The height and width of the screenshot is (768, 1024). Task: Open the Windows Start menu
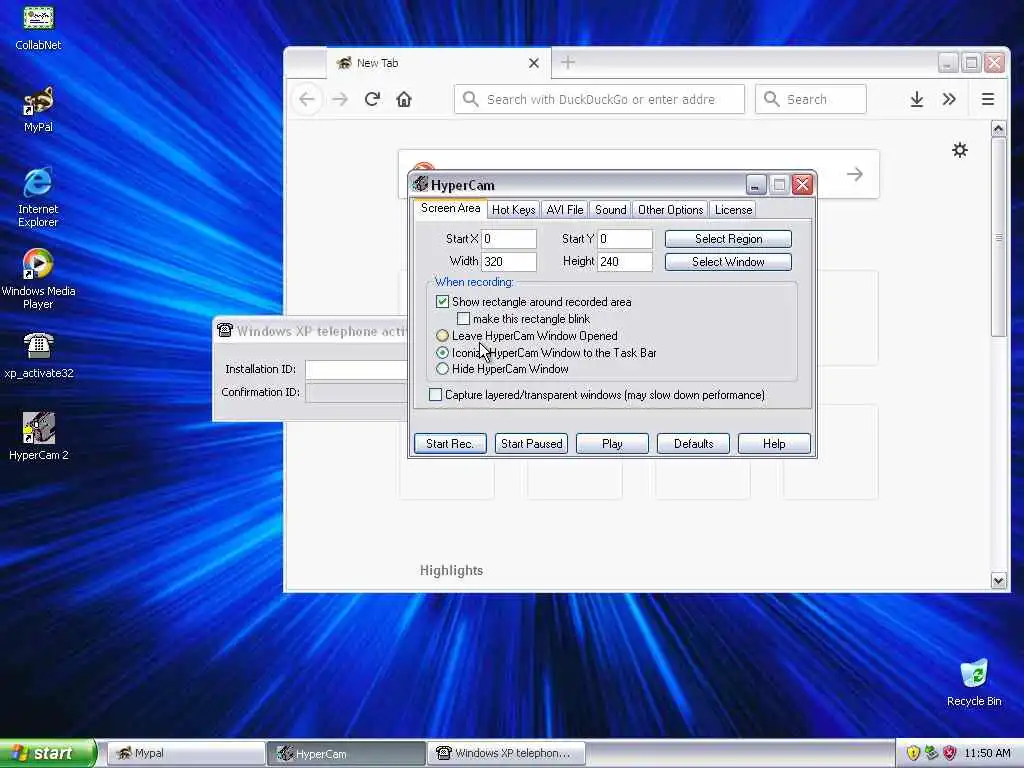coord(47,753)
